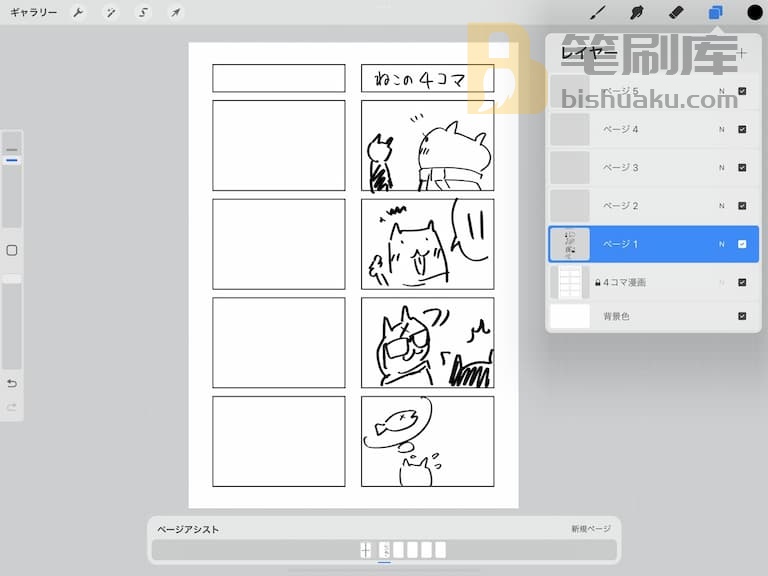Viewport: 768px width, 576px height.
Task: Select the Eraser tool
Action: point(676,13)
